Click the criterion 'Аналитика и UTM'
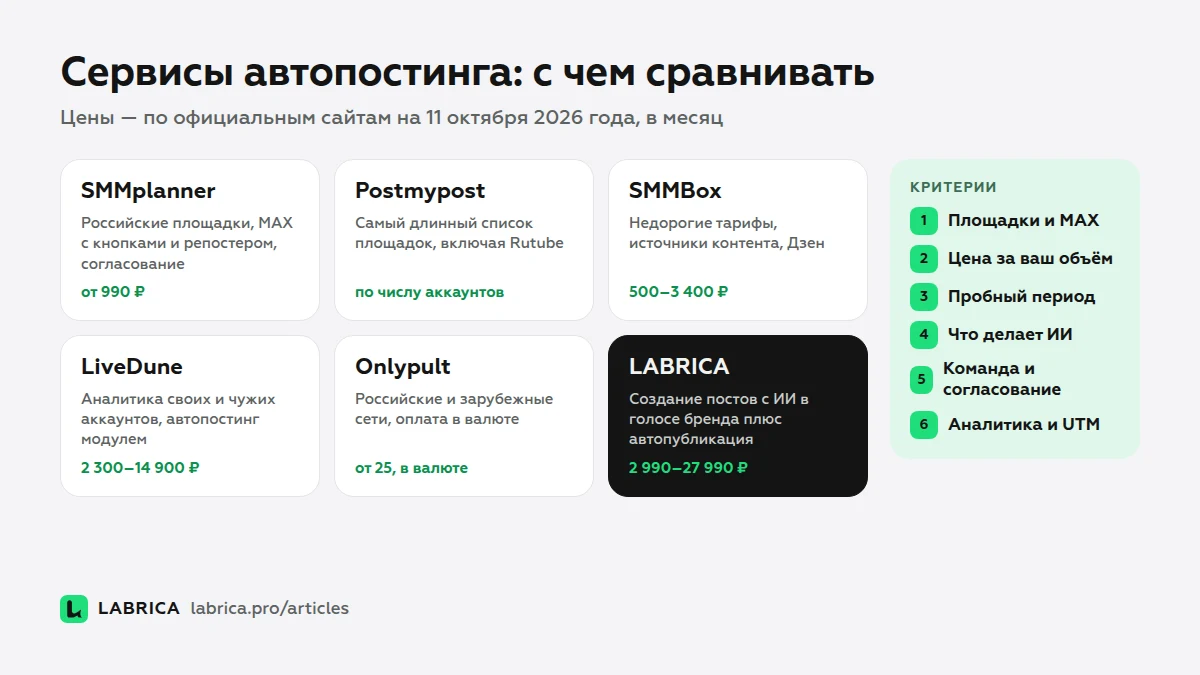Image resolution: width=1200 pixels, height=675 pixels. point(1024,424)
